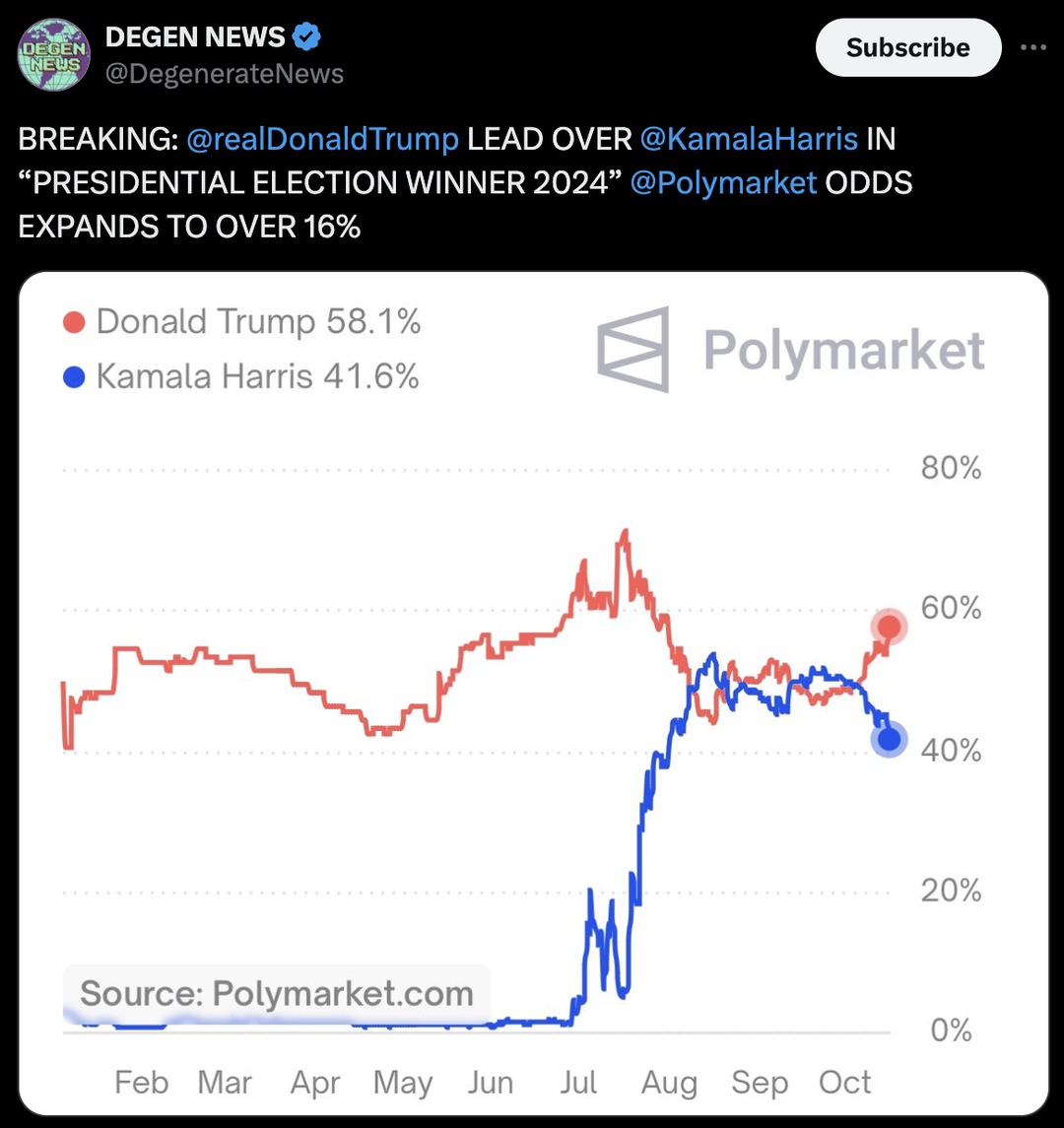Open the @Polymarket mention link
The width and height of the screenshot is (1064, 1128).
(x=723, y=182)
